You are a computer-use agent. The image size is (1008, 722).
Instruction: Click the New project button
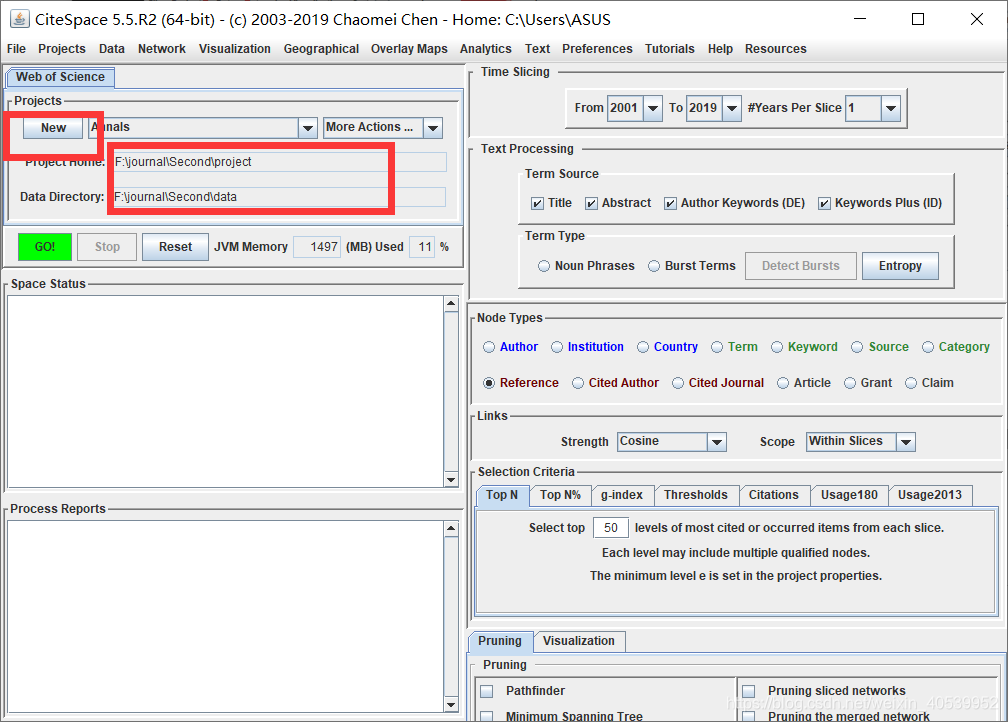click(x=53, y=127)
